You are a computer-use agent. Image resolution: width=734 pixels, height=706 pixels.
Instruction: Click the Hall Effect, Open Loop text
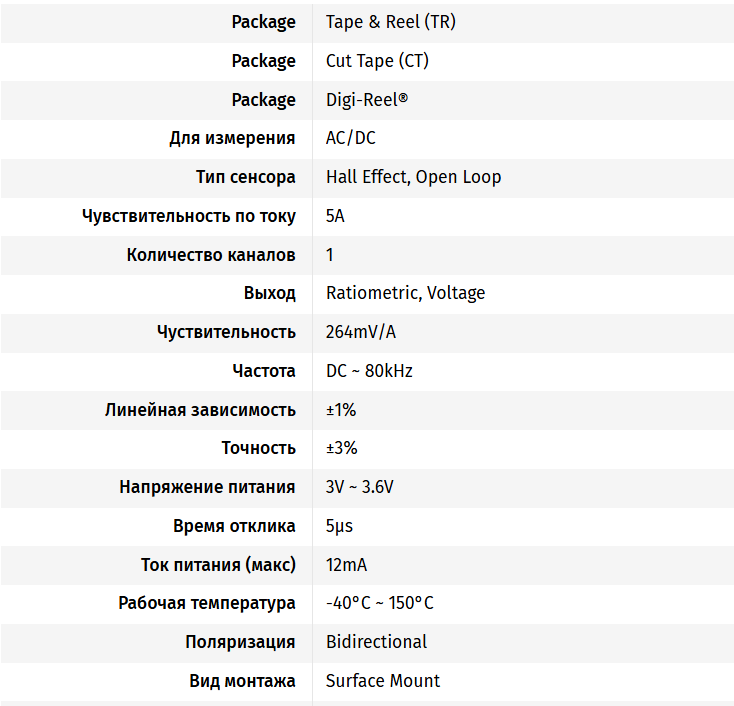pos(413,177)
